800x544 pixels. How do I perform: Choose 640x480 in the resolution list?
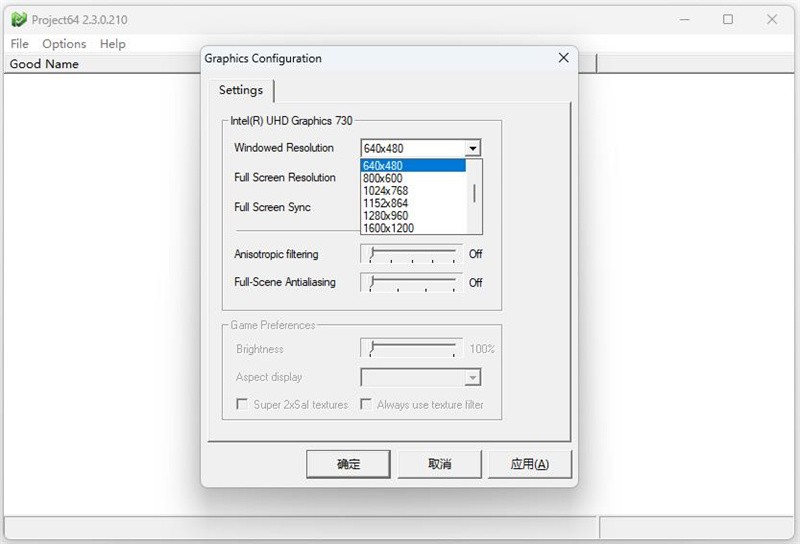(413, 165)
